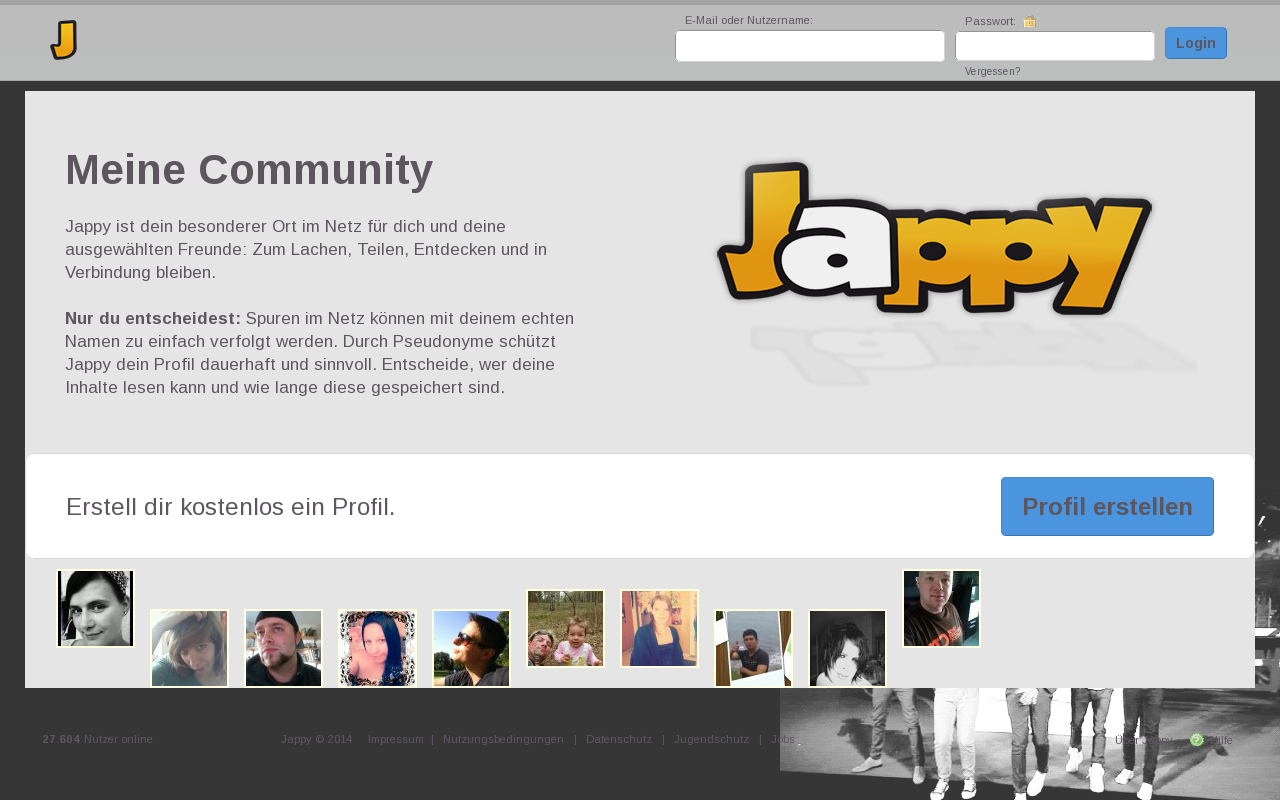Open the tilted polaroid man photo

[x=753, y=649]
